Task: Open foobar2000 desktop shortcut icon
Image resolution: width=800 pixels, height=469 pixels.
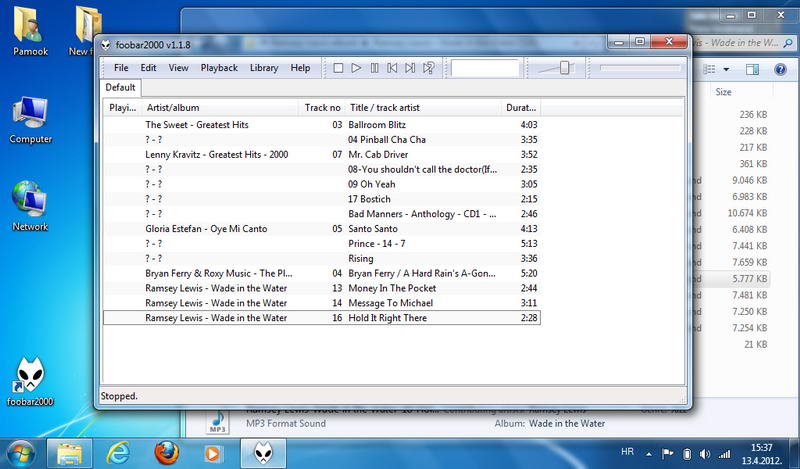Action: [x=29, y=375]
